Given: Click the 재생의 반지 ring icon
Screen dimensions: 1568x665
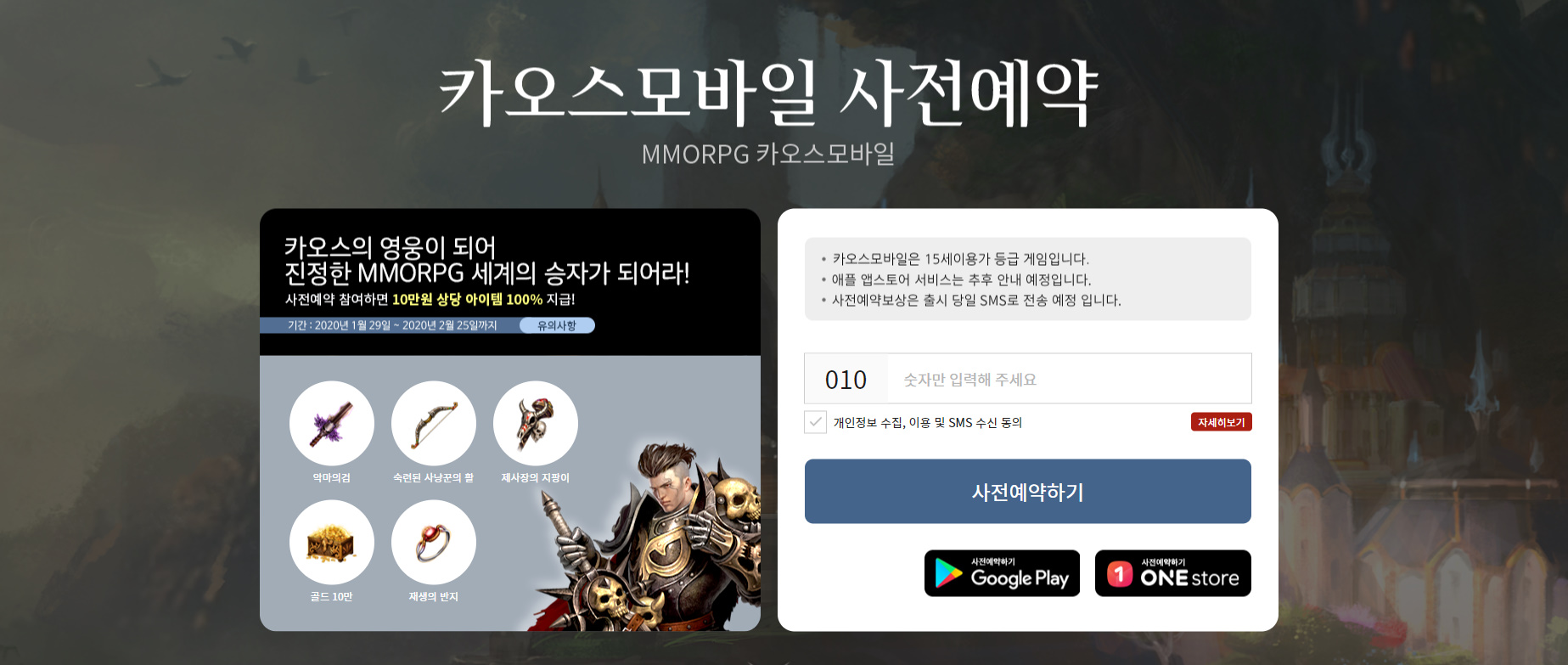Looking at the screenshot, I should coord(434,542).
